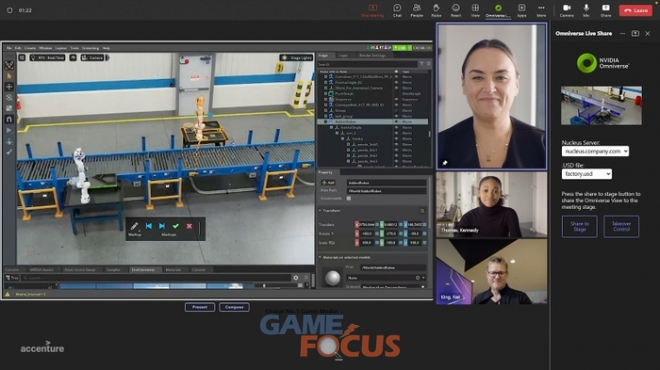Select the Rotate tool in viewport toolbar
This screenshot has height=370, width=660.
[9, 98]
